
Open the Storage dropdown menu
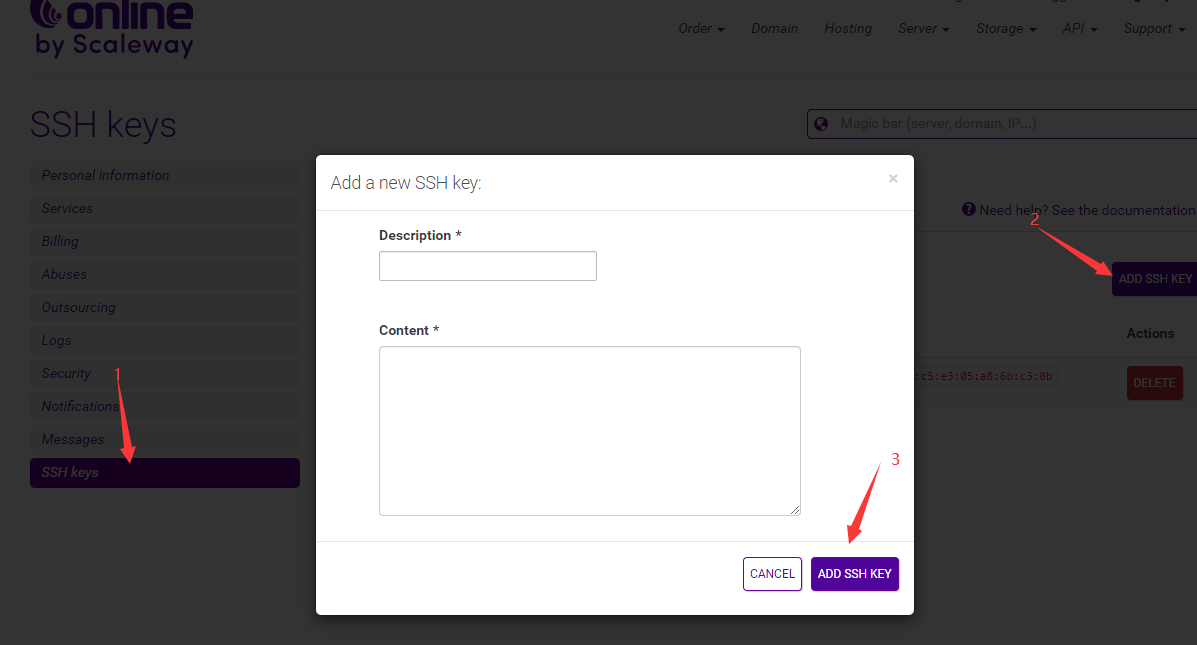click(1005, 29)
